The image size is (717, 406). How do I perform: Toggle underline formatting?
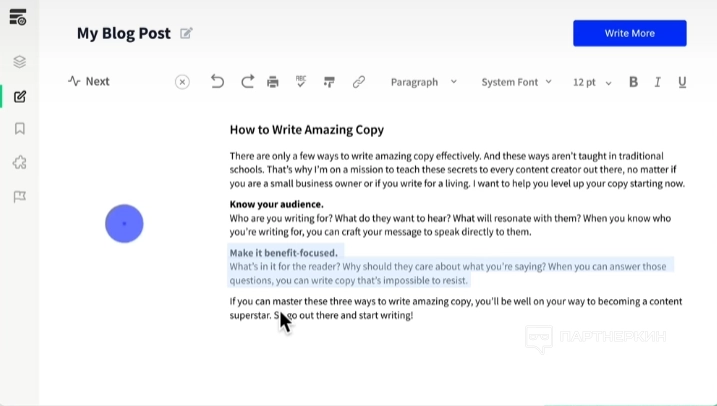[x=682, y=82]
